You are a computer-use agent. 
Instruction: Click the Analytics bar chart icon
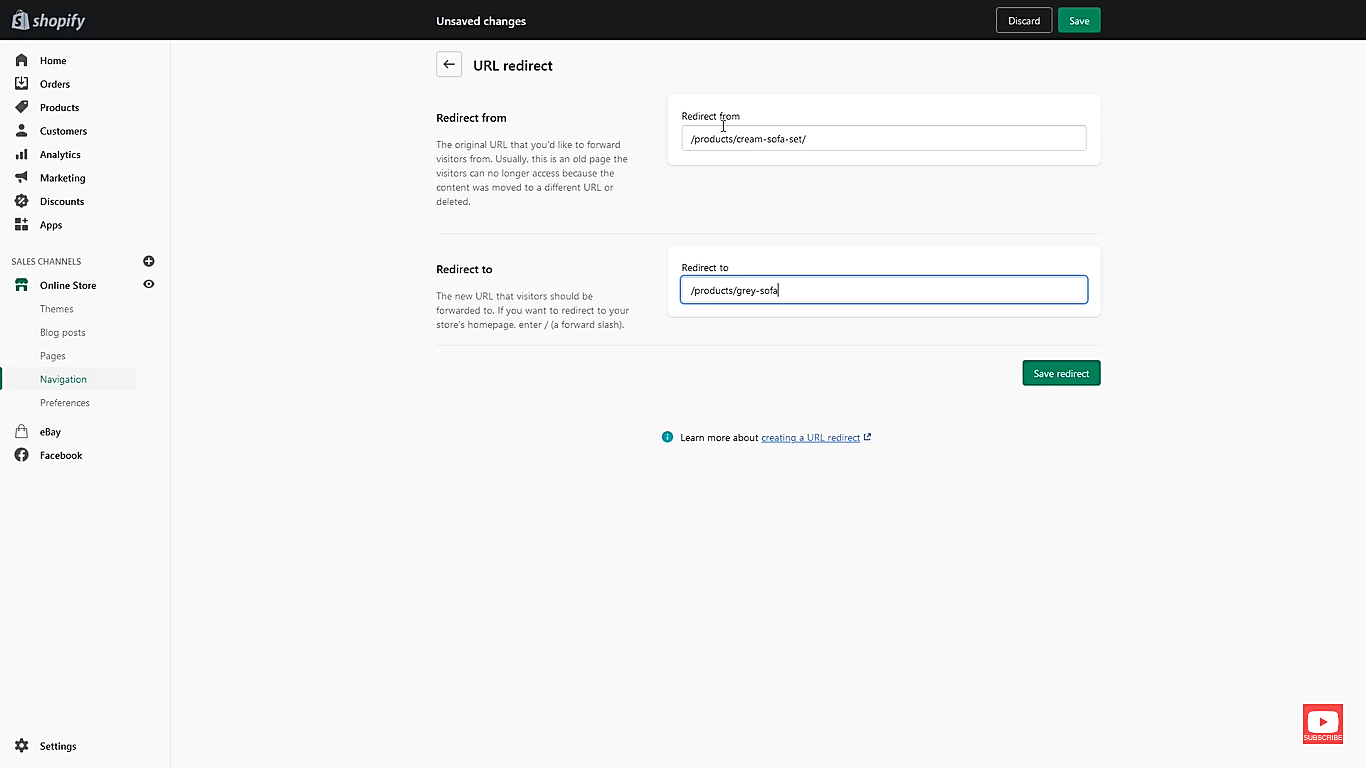pos(21,154)
